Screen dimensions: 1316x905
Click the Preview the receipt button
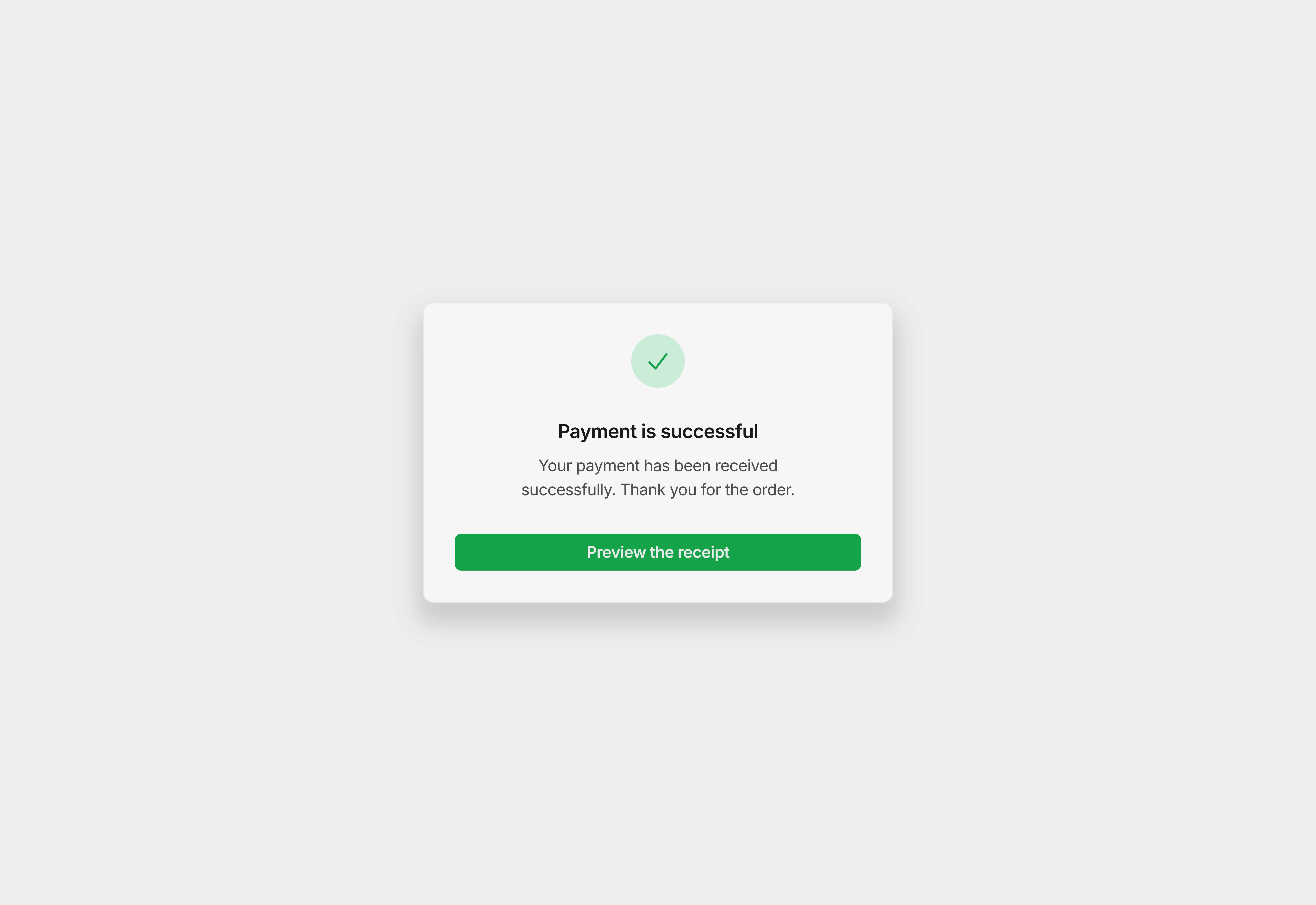[x=658, y=552]
